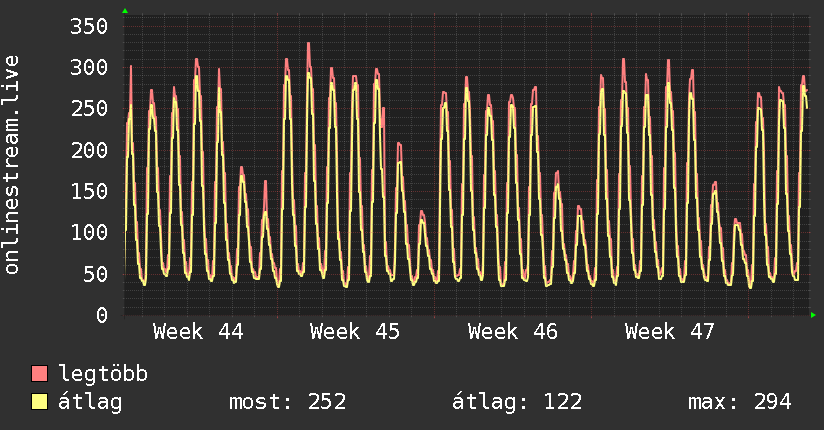Click the 50 y-axis tick label
Viewport: 824px width, 430px height.
coord(95,274)
